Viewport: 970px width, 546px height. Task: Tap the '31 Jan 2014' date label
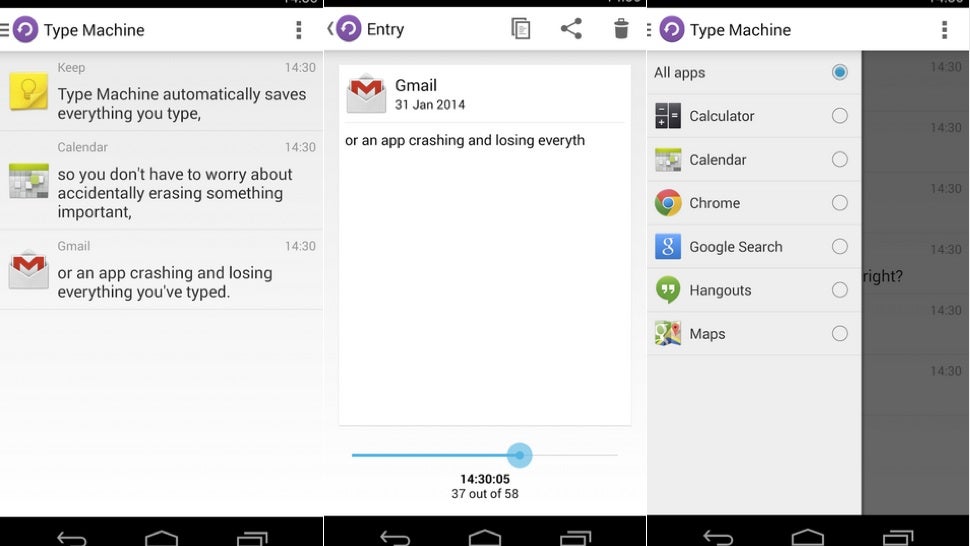(430, 105)
